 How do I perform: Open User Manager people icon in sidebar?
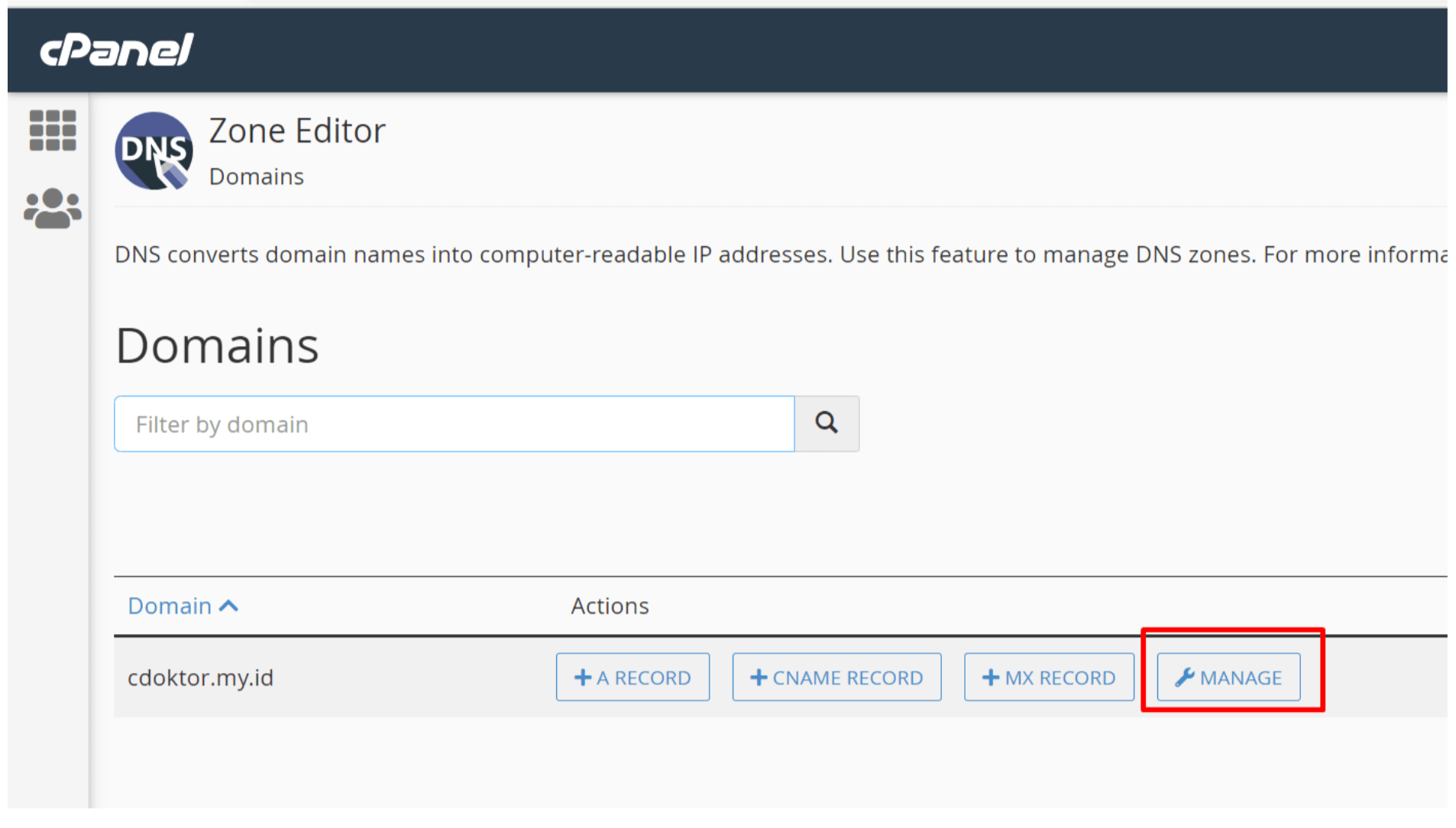[x=52, y=209]
